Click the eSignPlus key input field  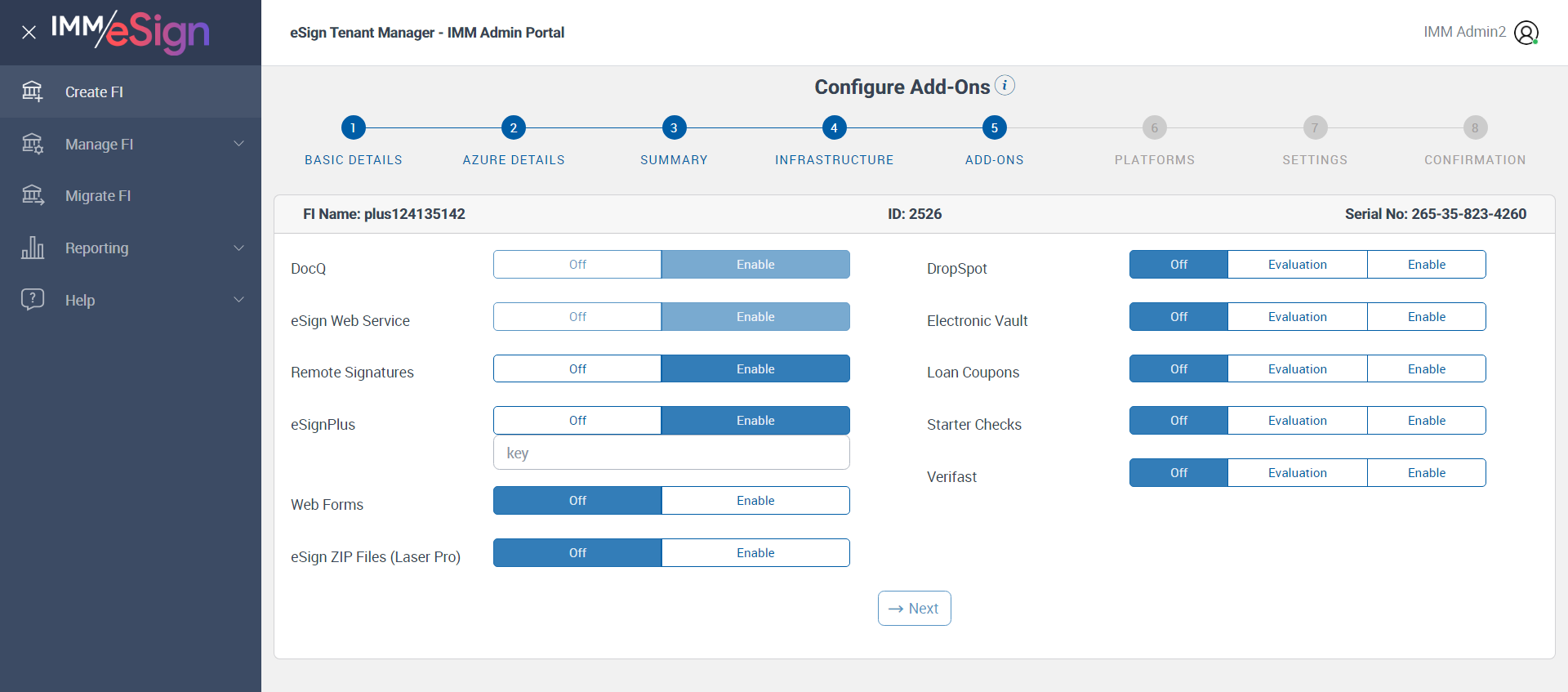(671, 453)
